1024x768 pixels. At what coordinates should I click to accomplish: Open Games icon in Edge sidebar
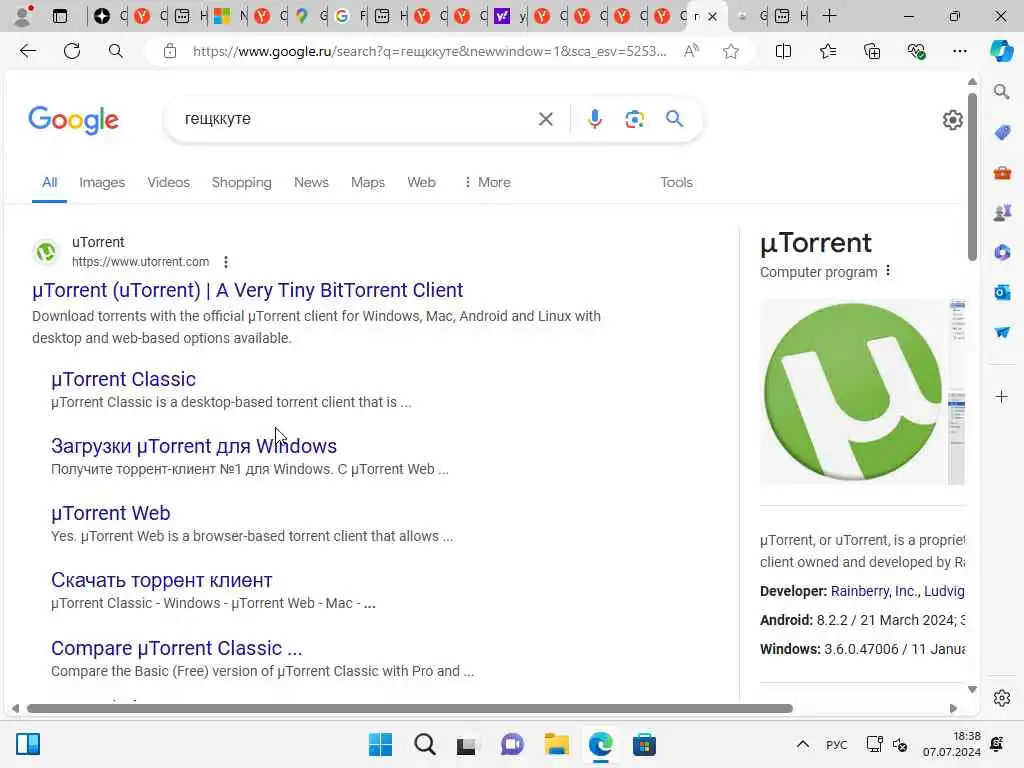pyautogui.click(x=1002, y=212)
